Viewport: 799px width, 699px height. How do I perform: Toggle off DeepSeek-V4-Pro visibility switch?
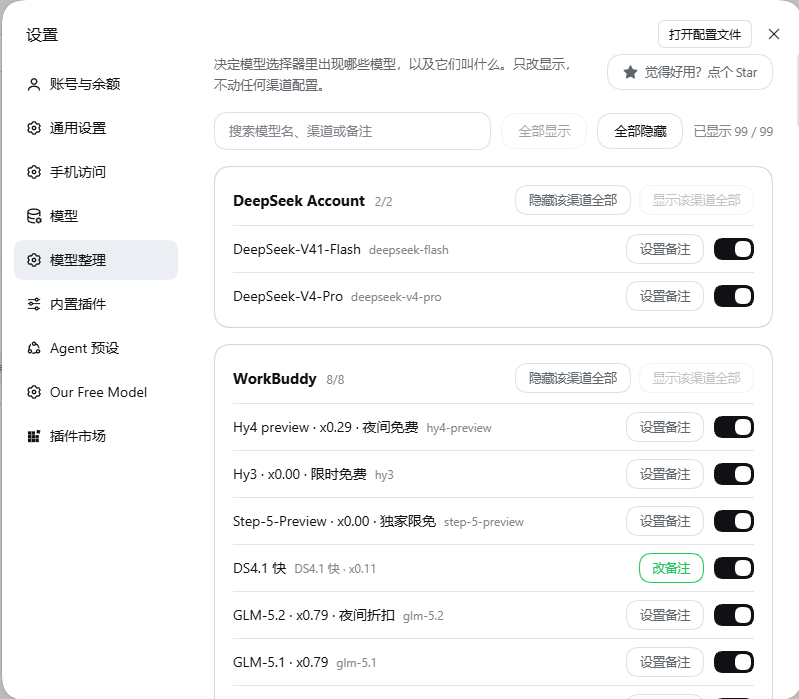733,296
